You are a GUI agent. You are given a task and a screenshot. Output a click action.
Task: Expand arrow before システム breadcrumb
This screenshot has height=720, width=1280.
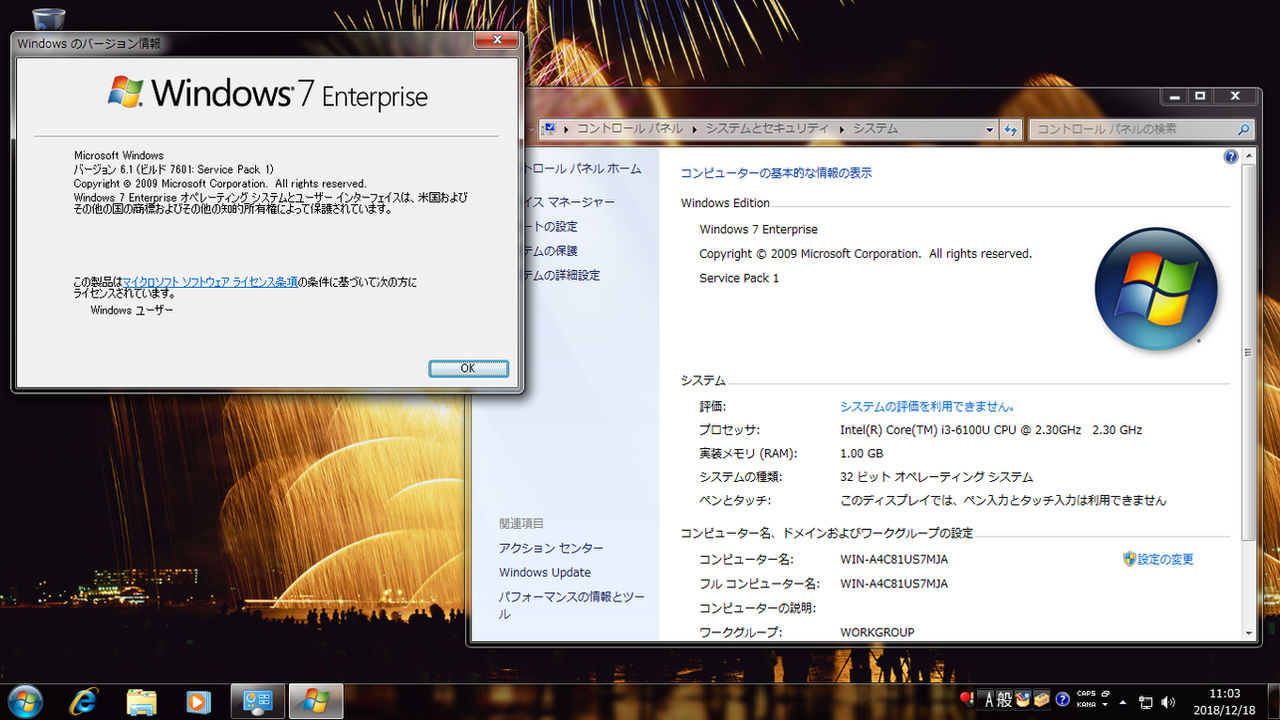[x=841, y=129]
